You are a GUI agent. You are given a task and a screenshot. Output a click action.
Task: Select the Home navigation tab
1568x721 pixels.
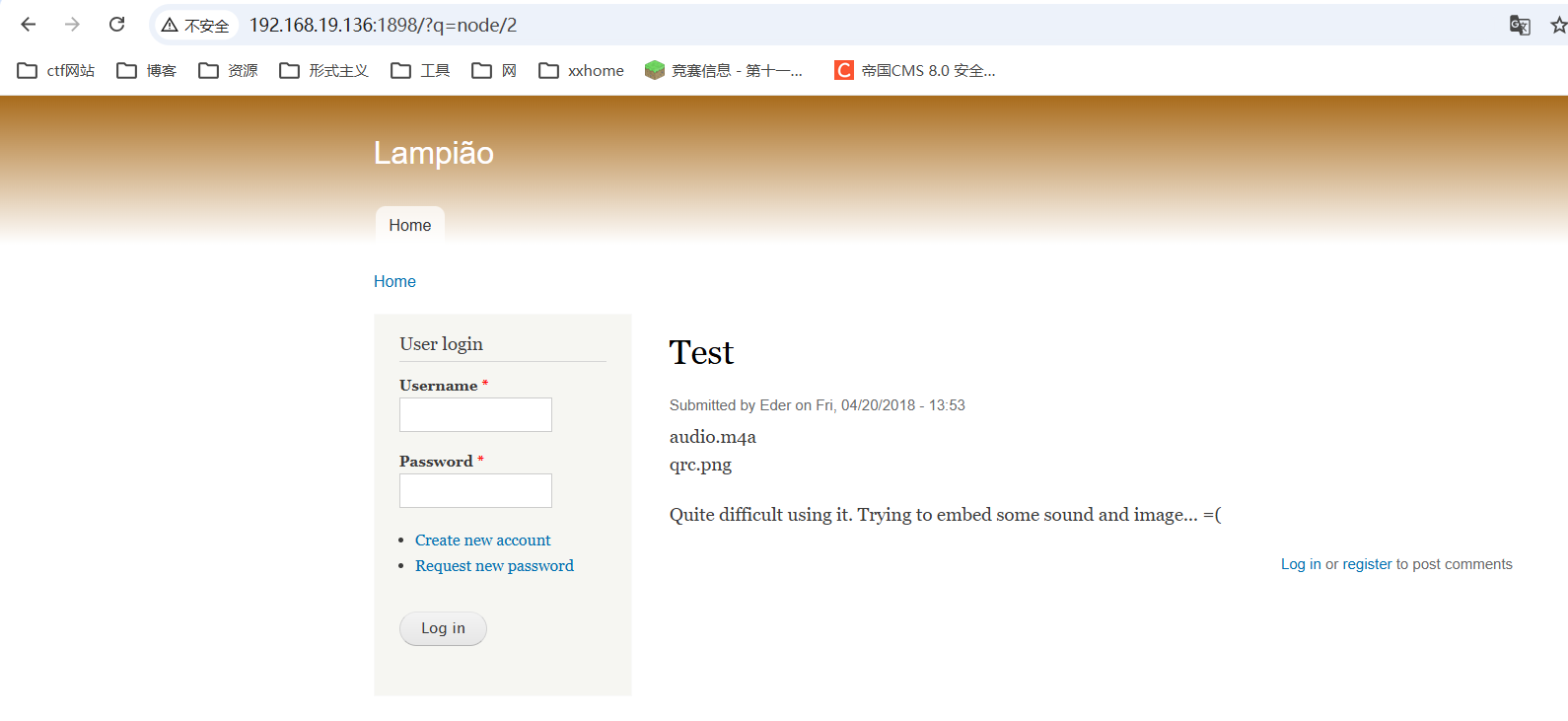coord(410,225)
